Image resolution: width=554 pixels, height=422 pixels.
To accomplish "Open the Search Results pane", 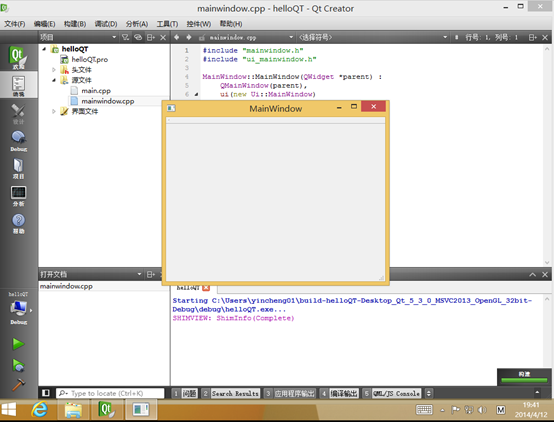I will 231,393.
